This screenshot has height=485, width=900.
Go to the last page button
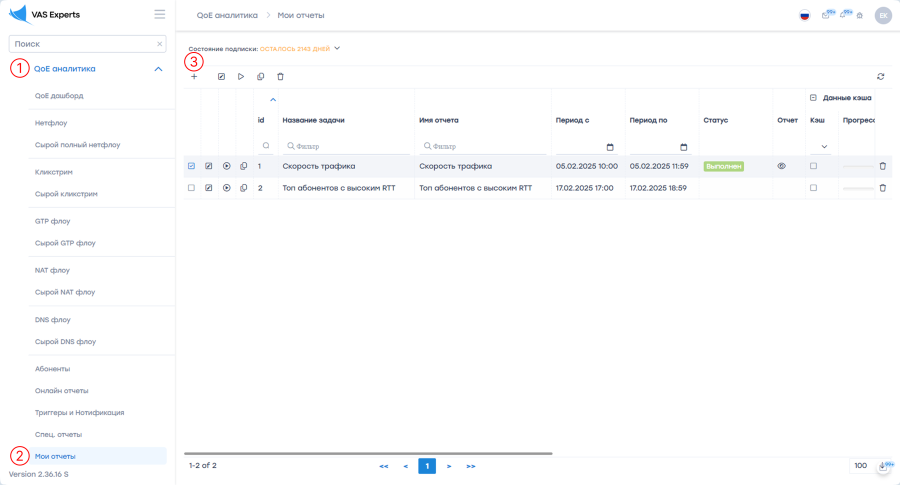(x=471, y=466)
